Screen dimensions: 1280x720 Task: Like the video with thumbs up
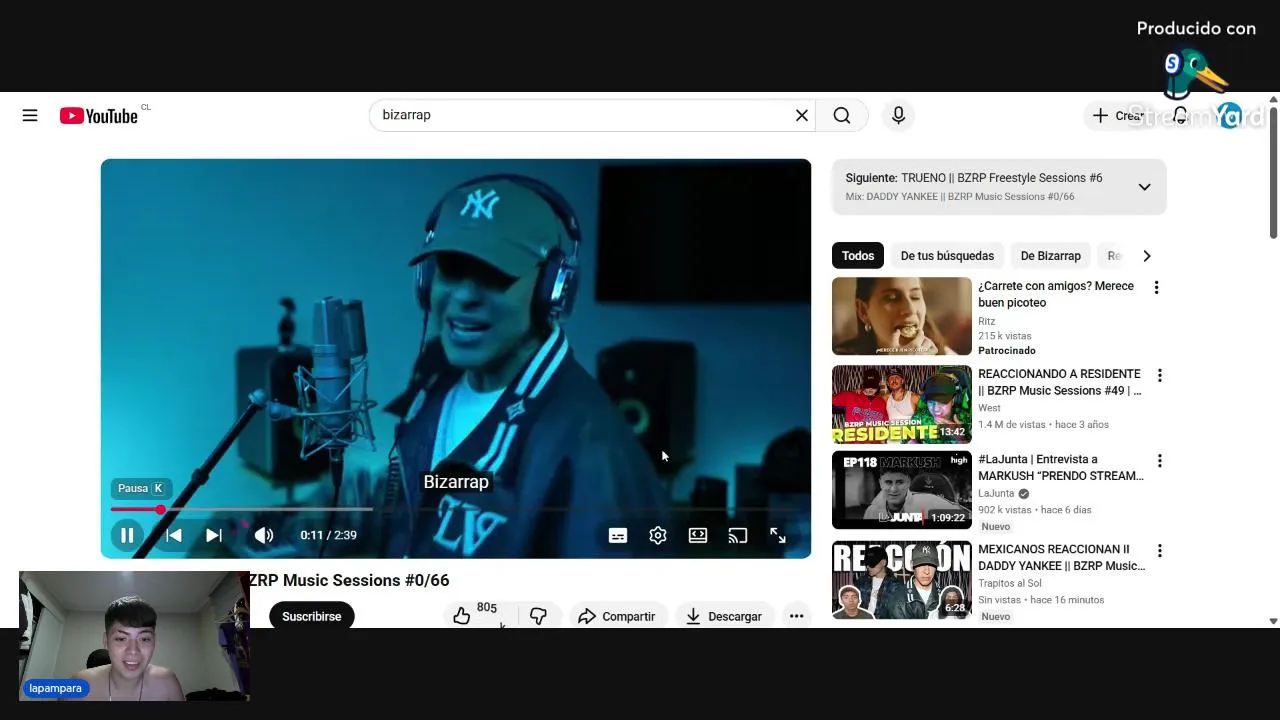click(x=461, y=616)
